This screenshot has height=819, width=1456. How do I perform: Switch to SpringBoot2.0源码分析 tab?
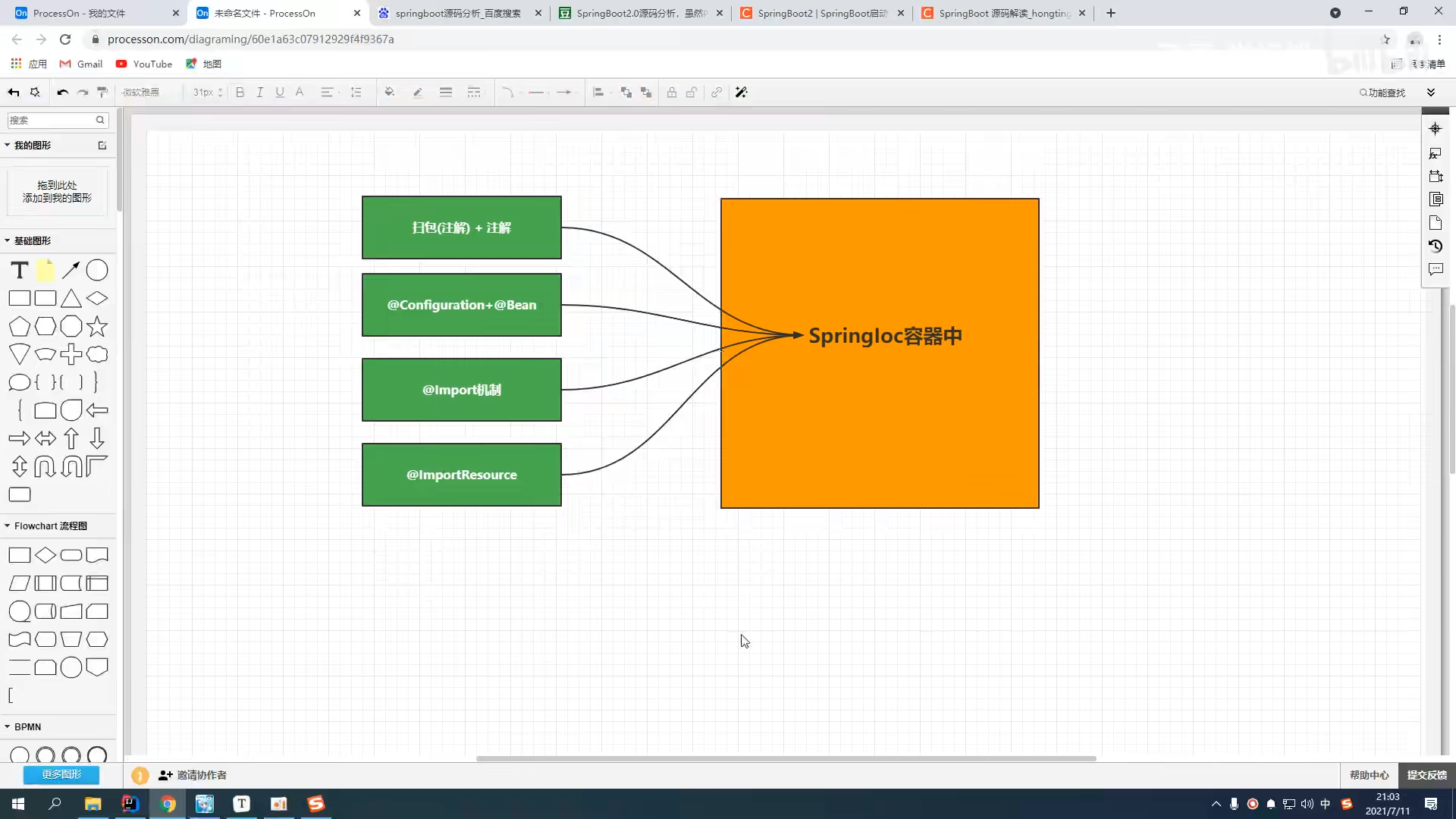641,13
